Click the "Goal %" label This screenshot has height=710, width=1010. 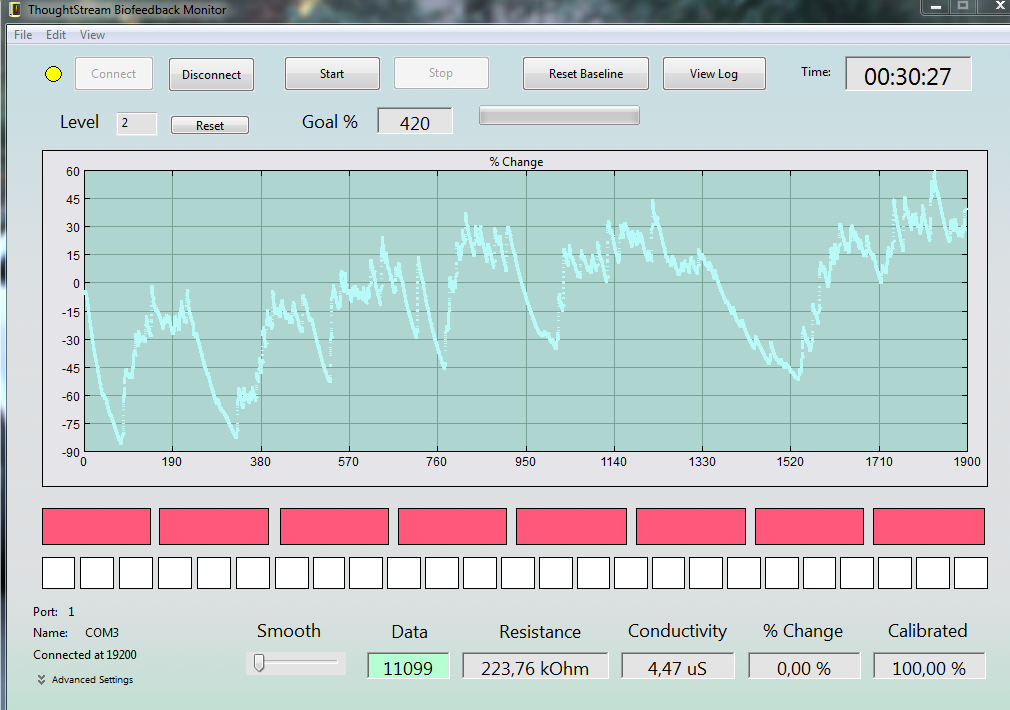(330, 122)
